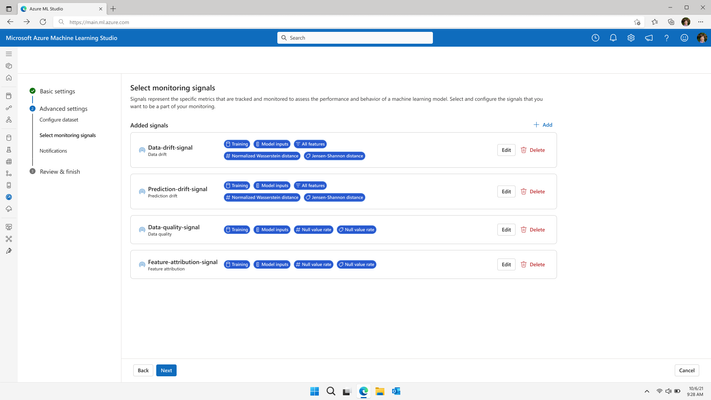This screenshot has height=400, width=711.
Task: Open taskbar search magnifier
Action: [x=331, y=391]
